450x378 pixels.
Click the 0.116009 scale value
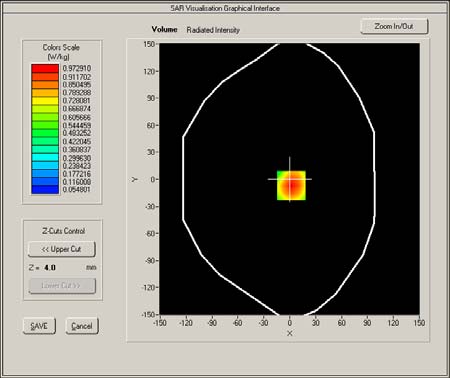[77, 182]
